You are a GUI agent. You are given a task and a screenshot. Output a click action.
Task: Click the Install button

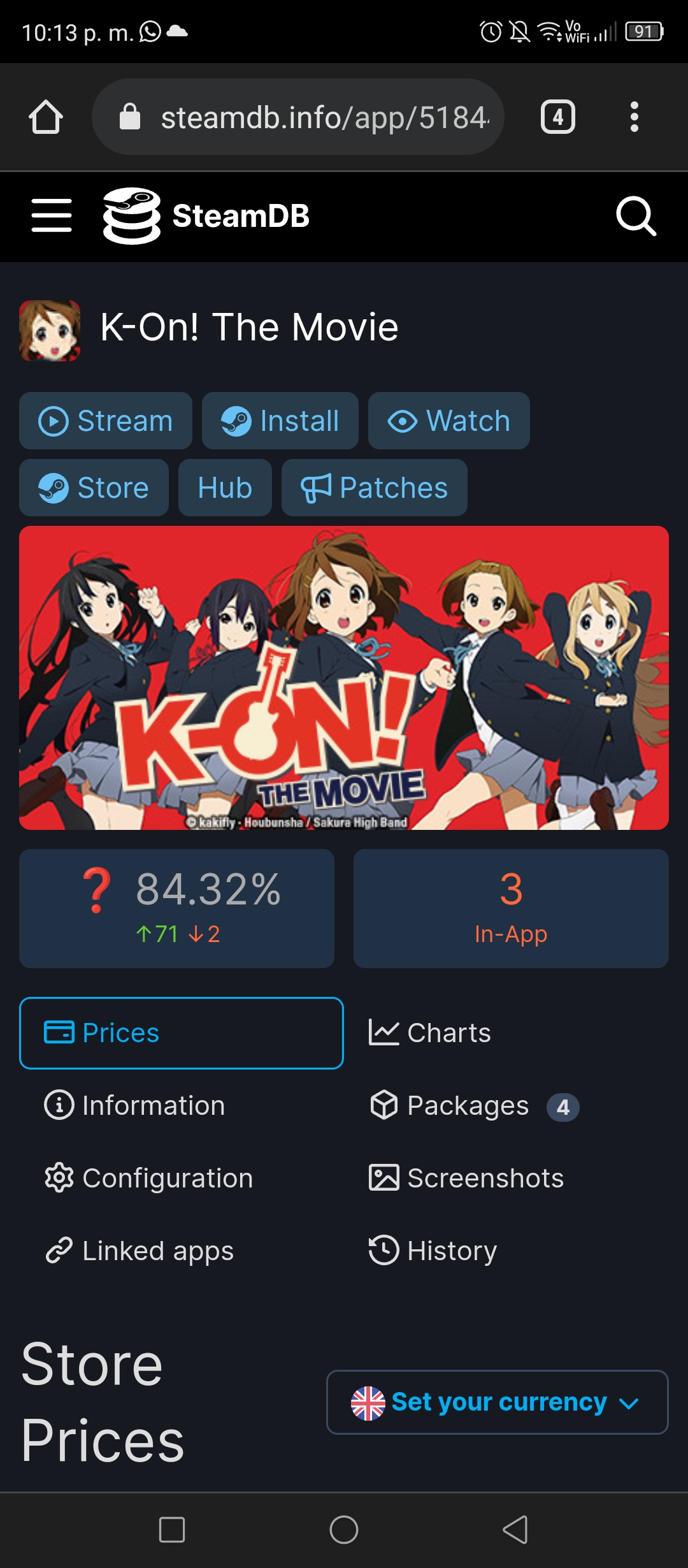(x=280, y=421)
